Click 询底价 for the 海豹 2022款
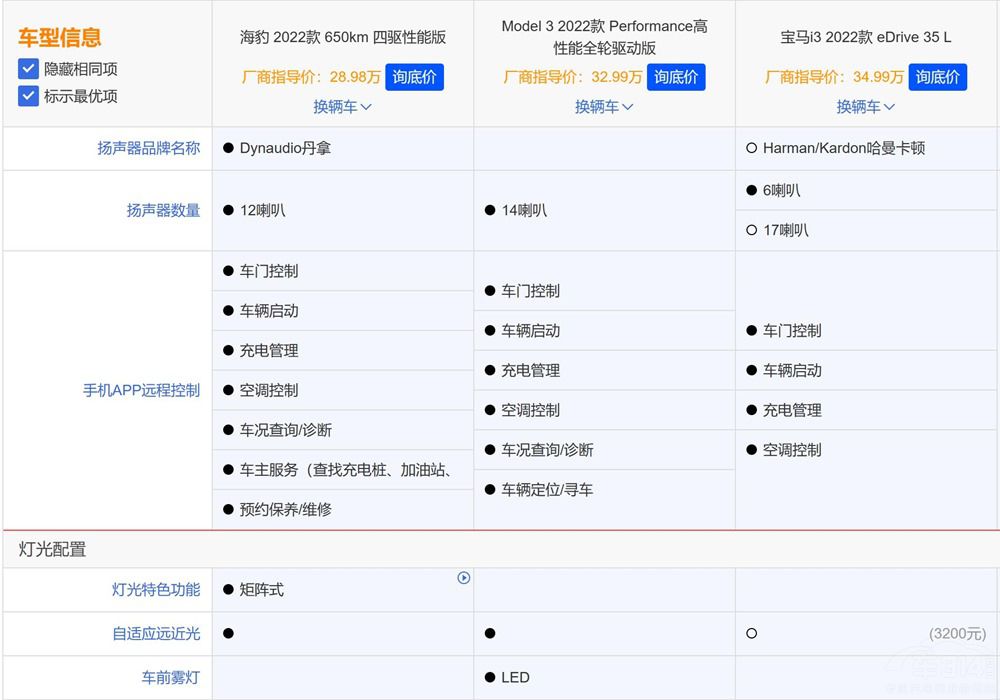Screen dimensions: 1000x700 [x=414, y=76]
